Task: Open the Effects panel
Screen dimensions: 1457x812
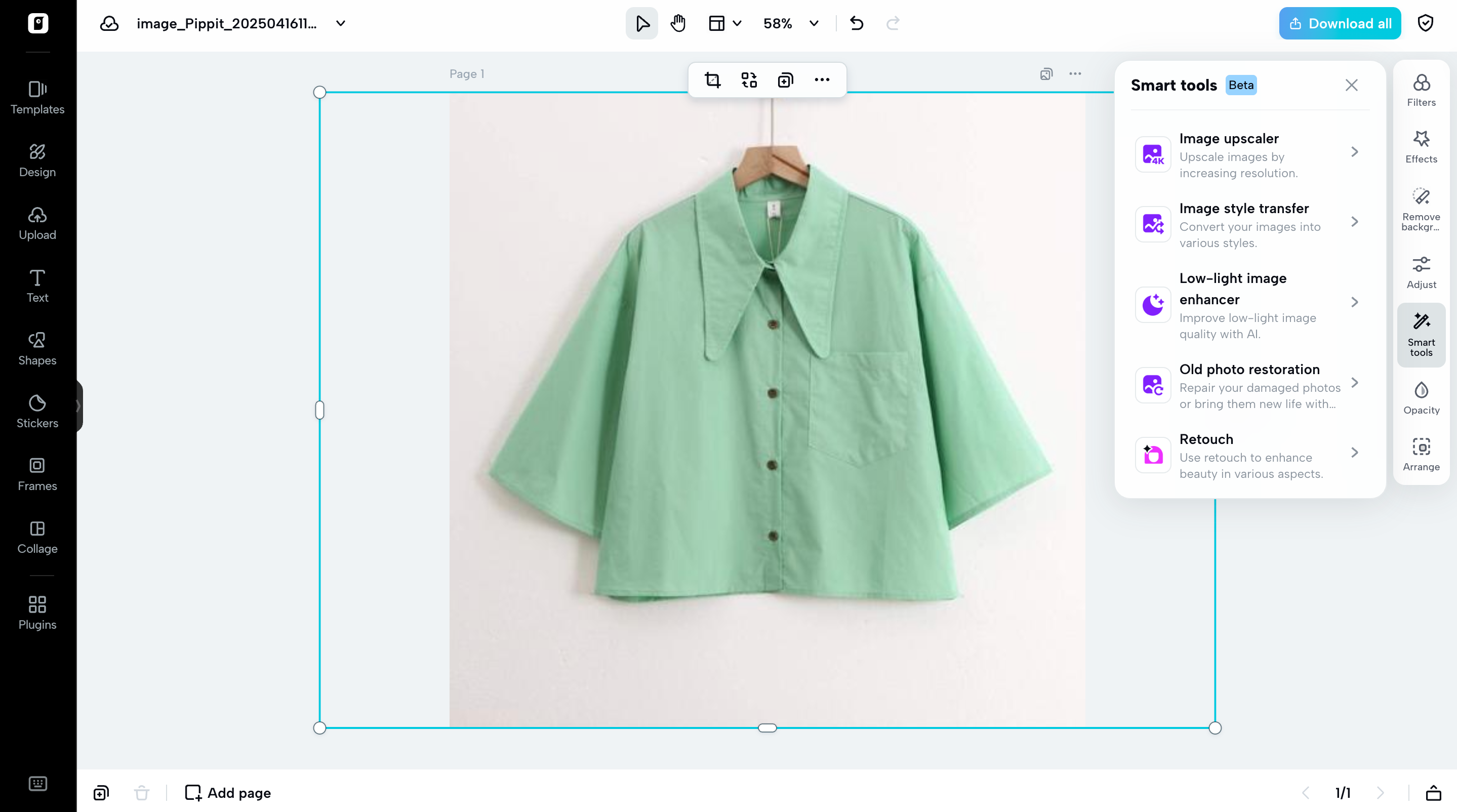Action: coord(1422,147)
